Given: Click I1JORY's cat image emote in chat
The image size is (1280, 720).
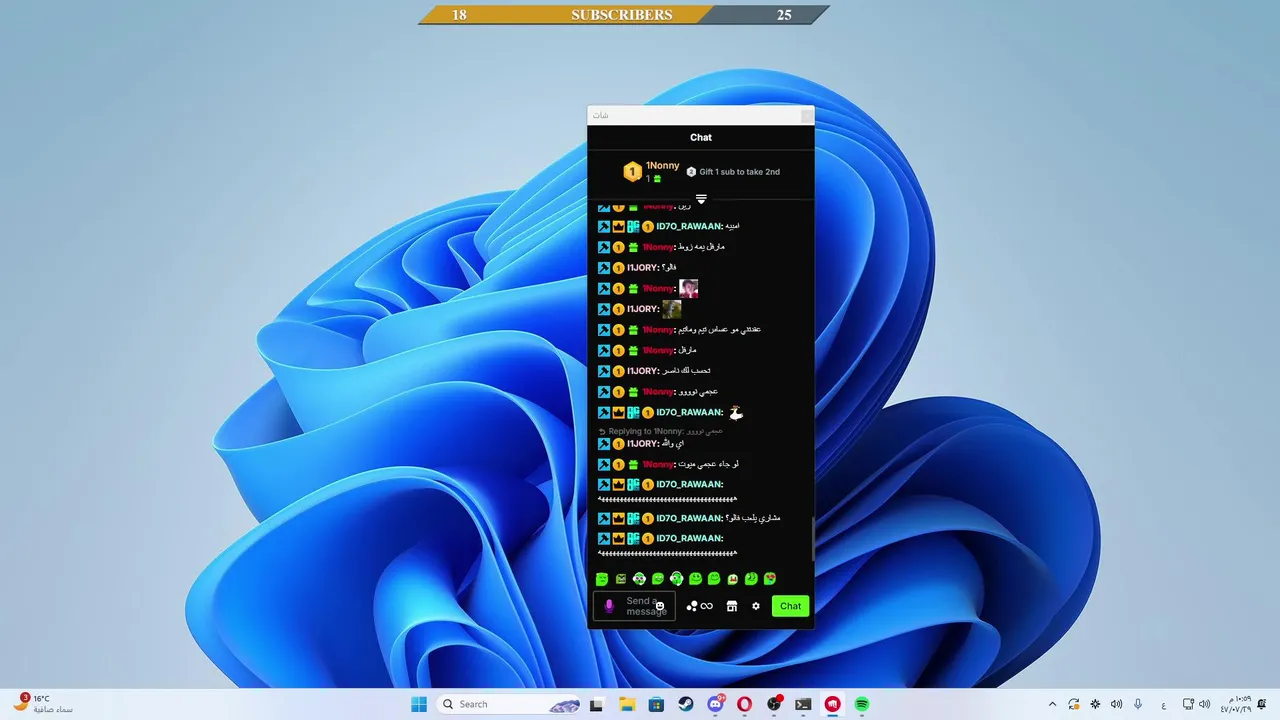Looking at the screenshot, I should [x=672, y=309].
